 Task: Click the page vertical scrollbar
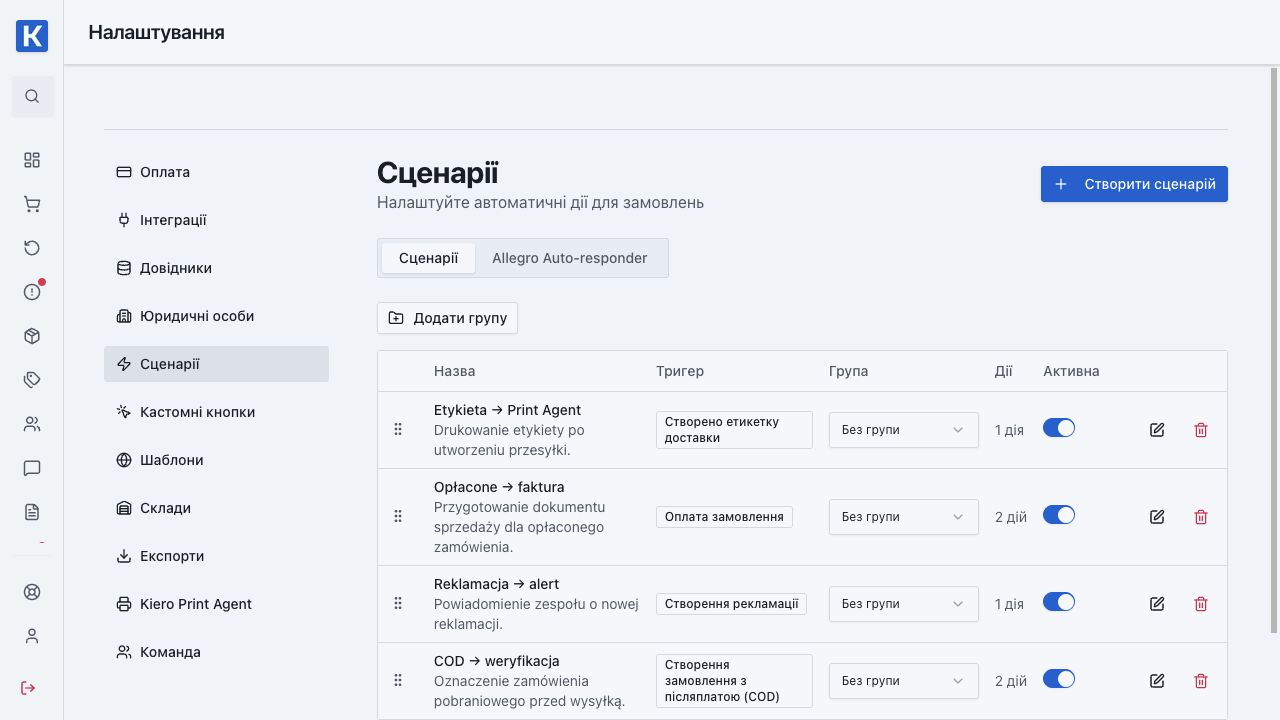1274,350
